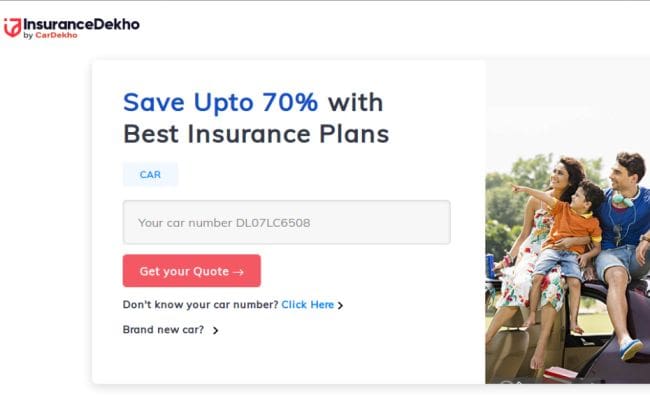Screen dimensions: 650x420
Task: Click the 'by CarDekho' text under the logo
Action: [50, 36]
